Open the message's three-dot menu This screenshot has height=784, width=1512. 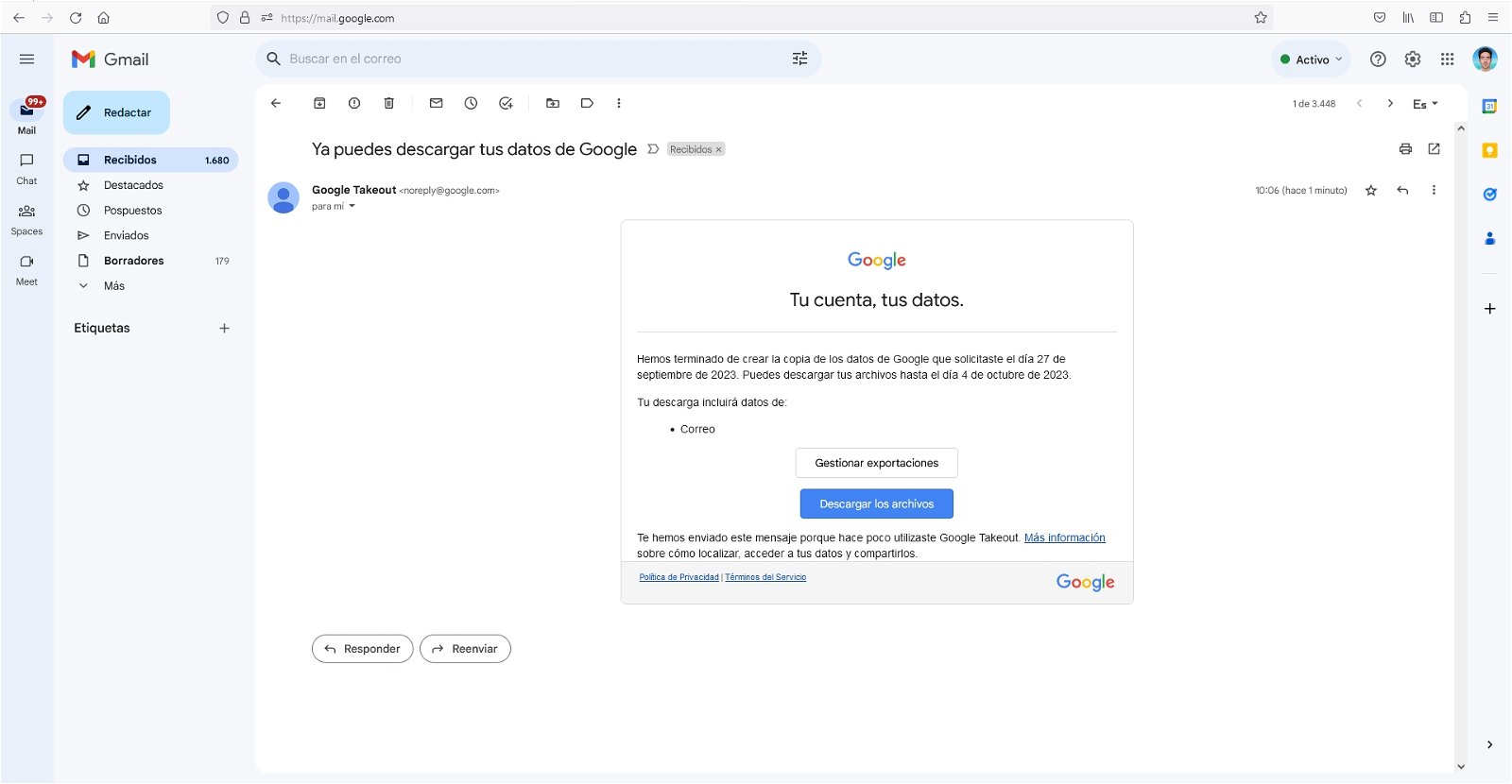point(1434,191)
